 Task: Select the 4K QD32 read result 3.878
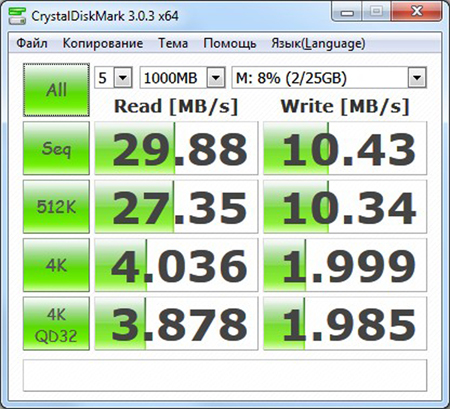tap(176, 324)
